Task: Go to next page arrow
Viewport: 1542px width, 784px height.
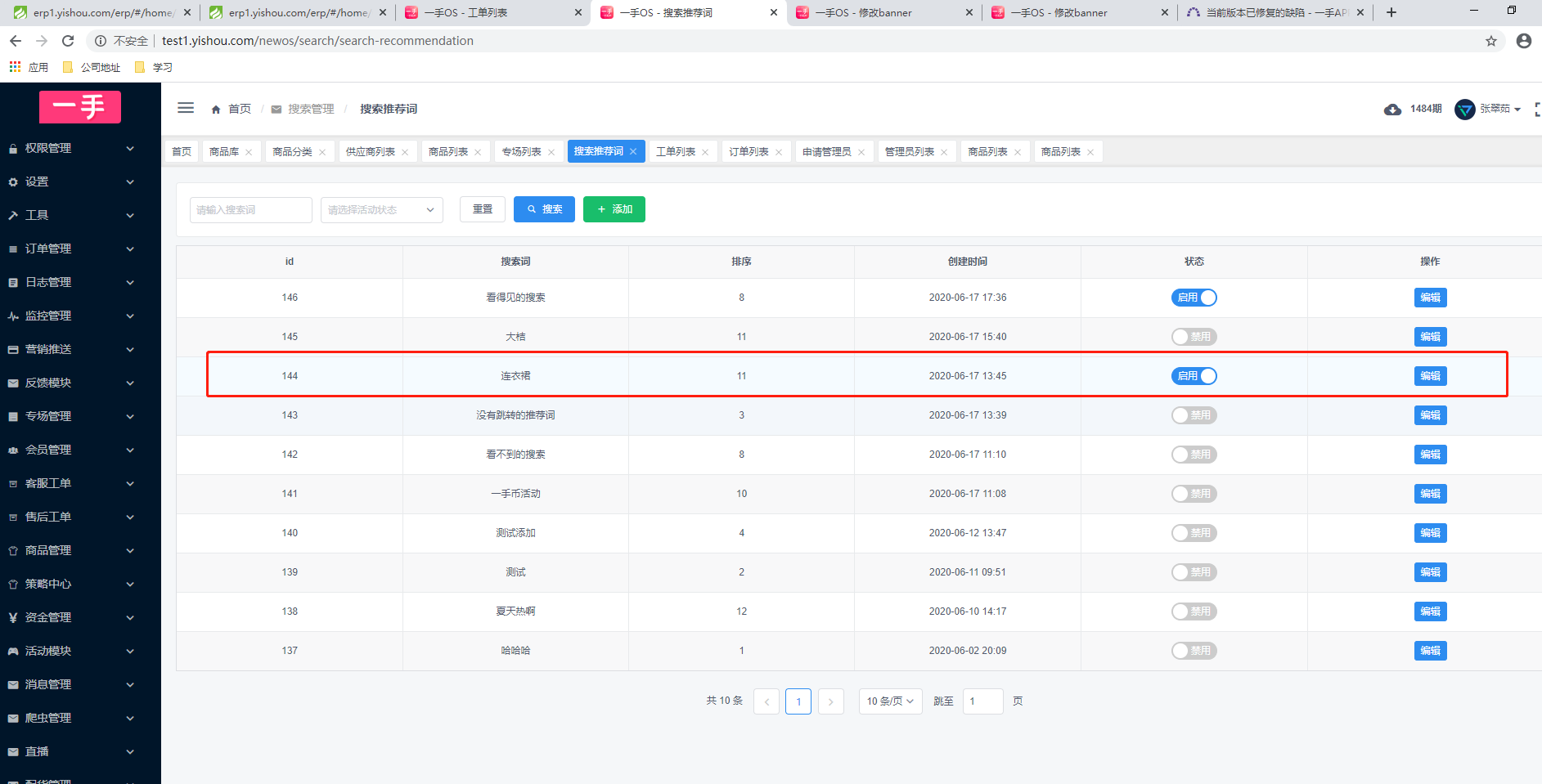Action: (x=830, y=701)
